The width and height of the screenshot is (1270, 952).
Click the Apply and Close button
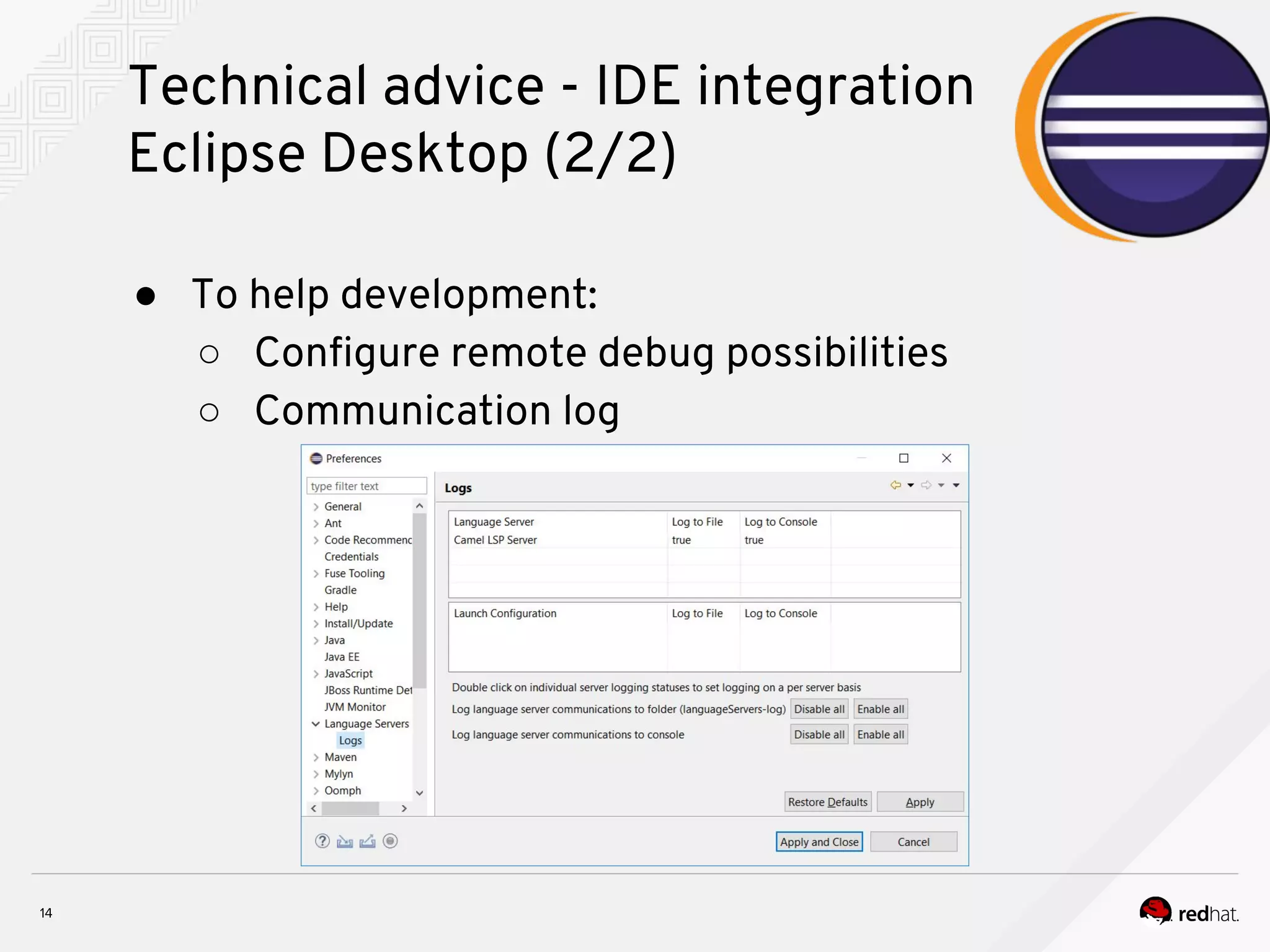coord(819,842)
